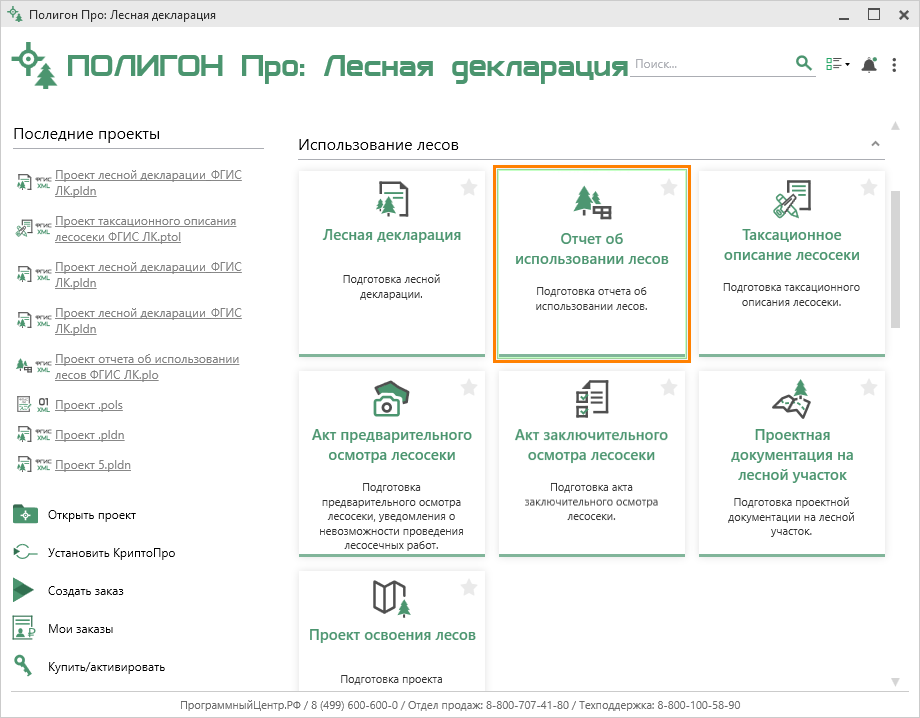Click the Мои заказы icon
Viewport: 920px width, 718px height.
tap(24, 628)
